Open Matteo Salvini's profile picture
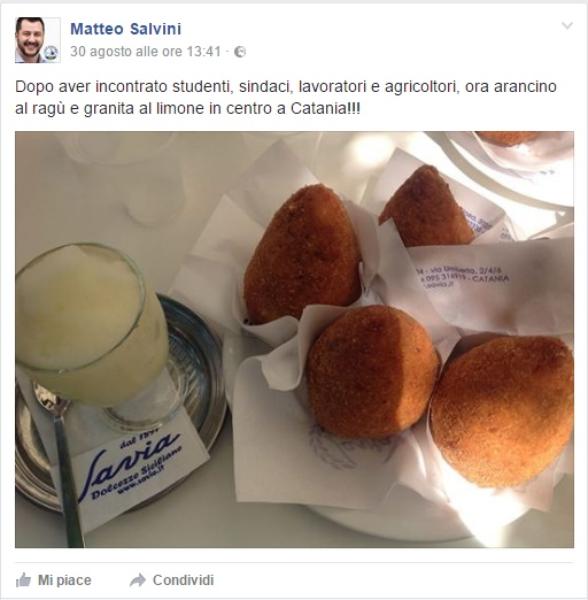 click(x=37, y=40)
